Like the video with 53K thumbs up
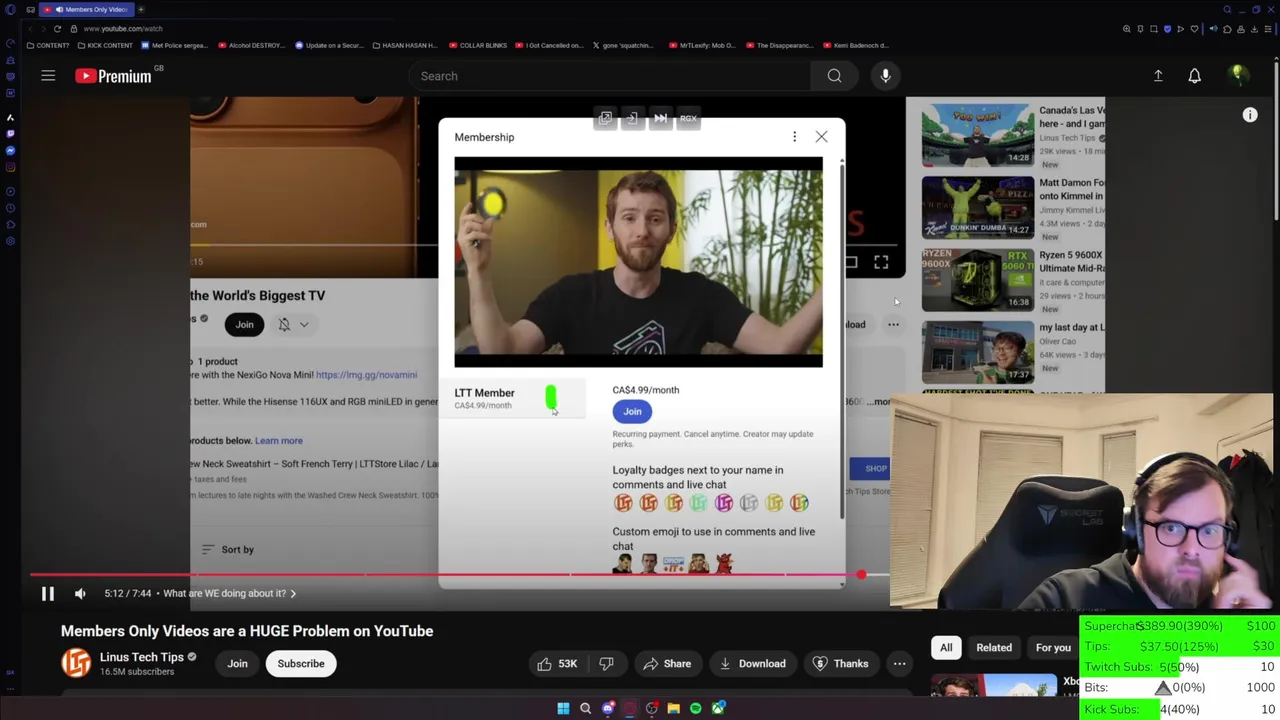 [x=556, y=664]
